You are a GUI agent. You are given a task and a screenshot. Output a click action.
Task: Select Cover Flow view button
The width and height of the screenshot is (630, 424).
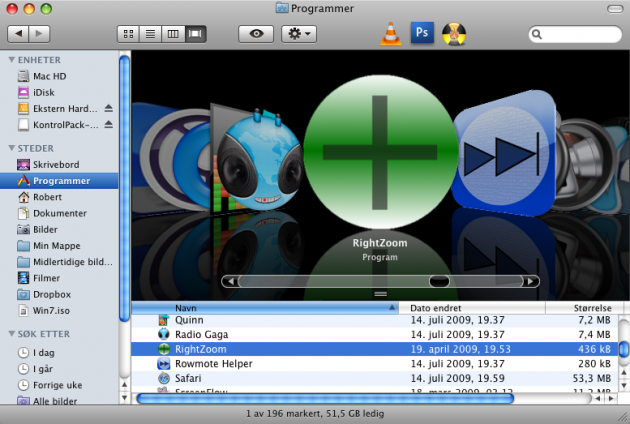(195, 34)
